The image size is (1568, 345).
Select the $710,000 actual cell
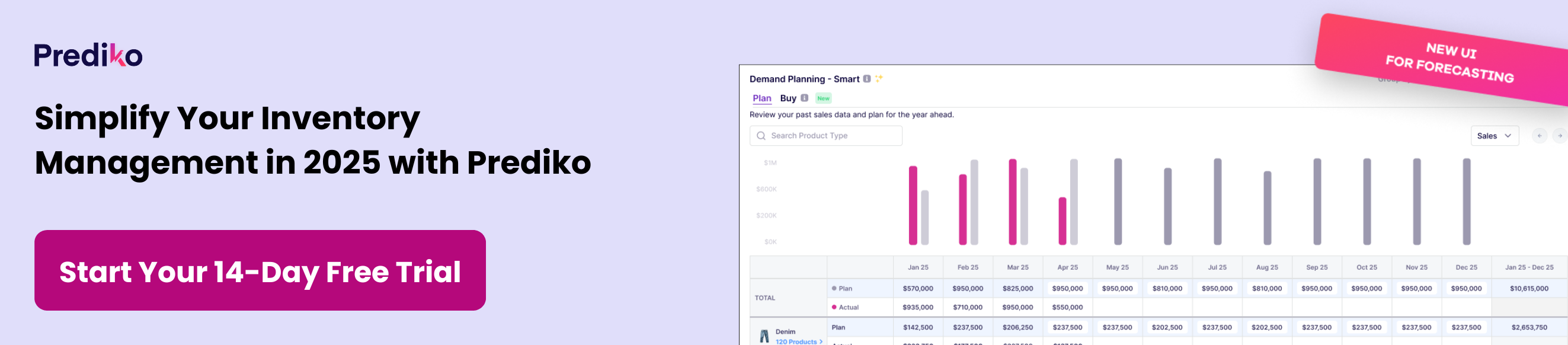point(968,307)
